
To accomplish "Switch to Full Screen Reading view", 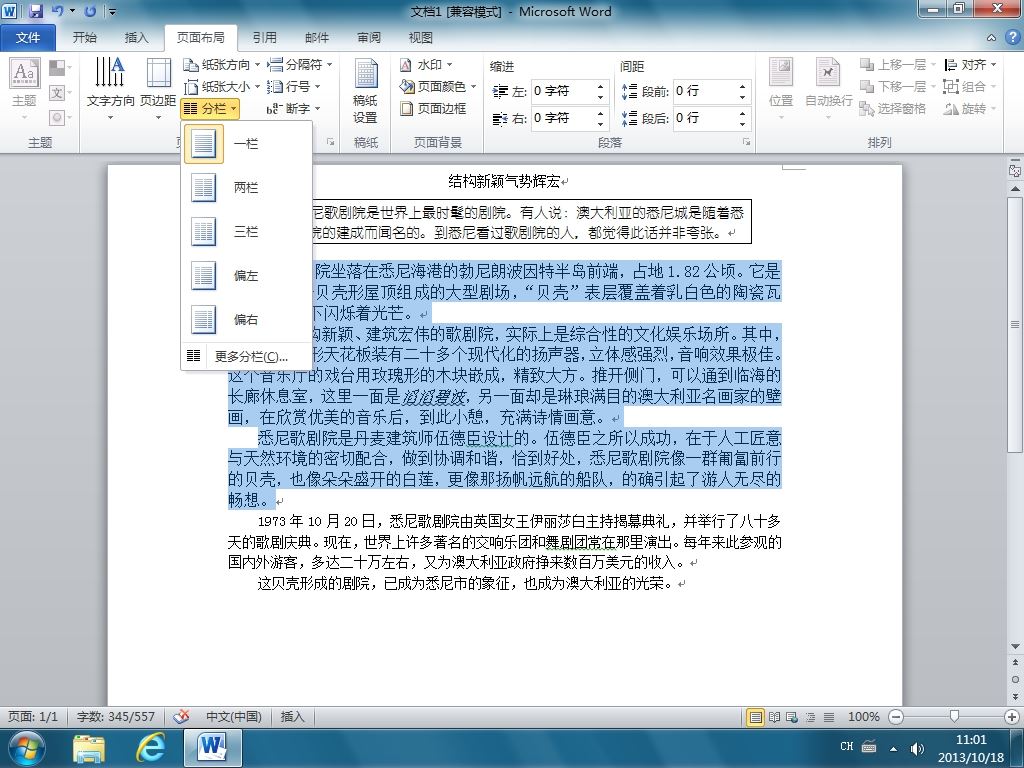I will (x=775, y=717).
